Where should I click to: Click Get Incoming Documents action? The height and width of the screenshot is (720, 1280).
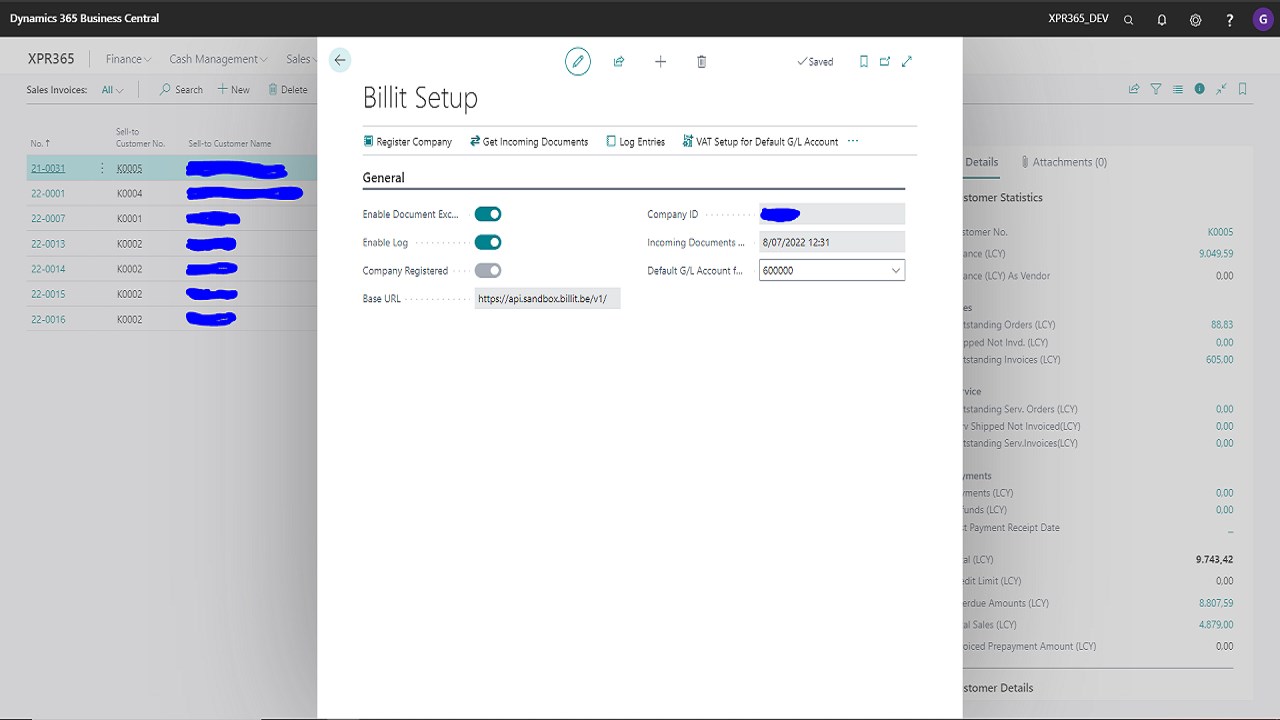coord(529,142)
